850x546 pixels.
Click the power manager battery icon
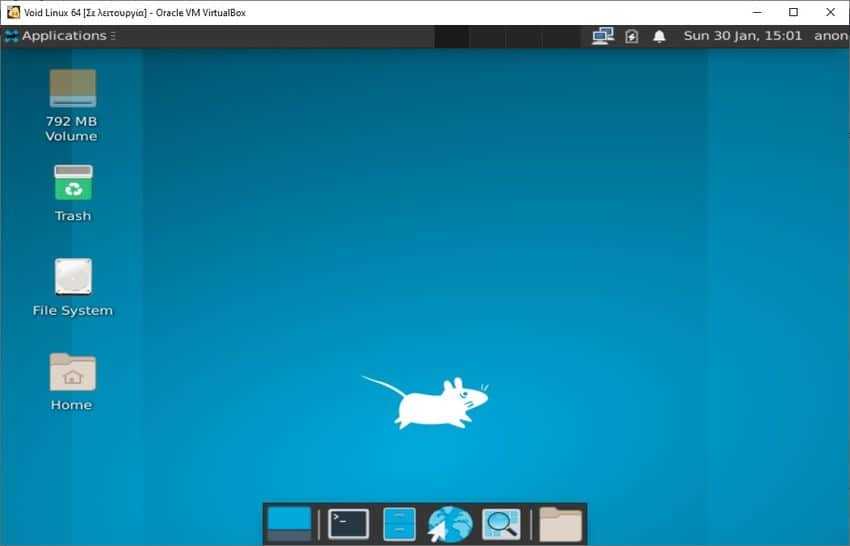pos(632,36)
